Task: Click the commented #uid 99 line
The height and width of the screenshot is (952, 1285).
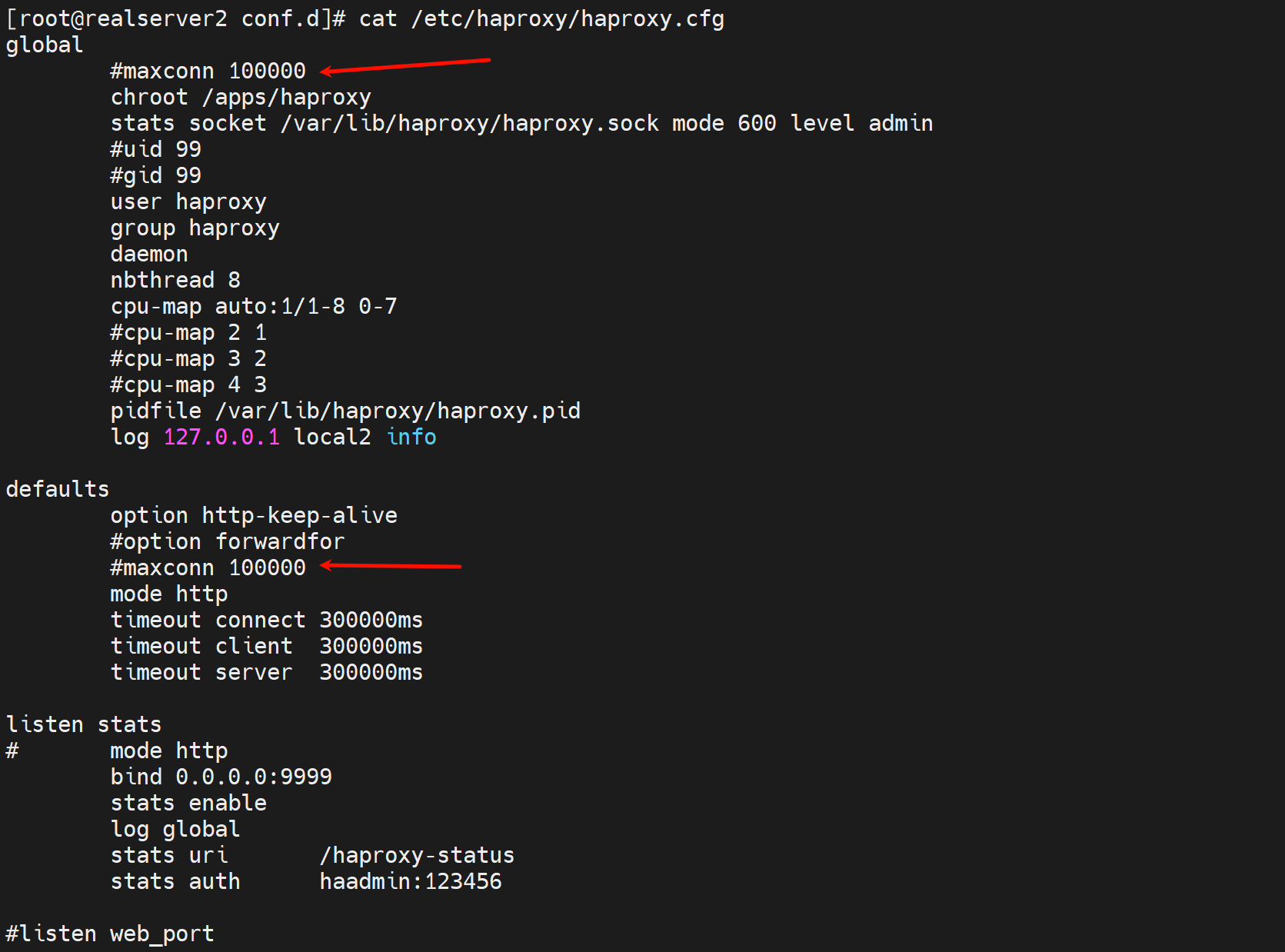Action: (x=155, y=150)
